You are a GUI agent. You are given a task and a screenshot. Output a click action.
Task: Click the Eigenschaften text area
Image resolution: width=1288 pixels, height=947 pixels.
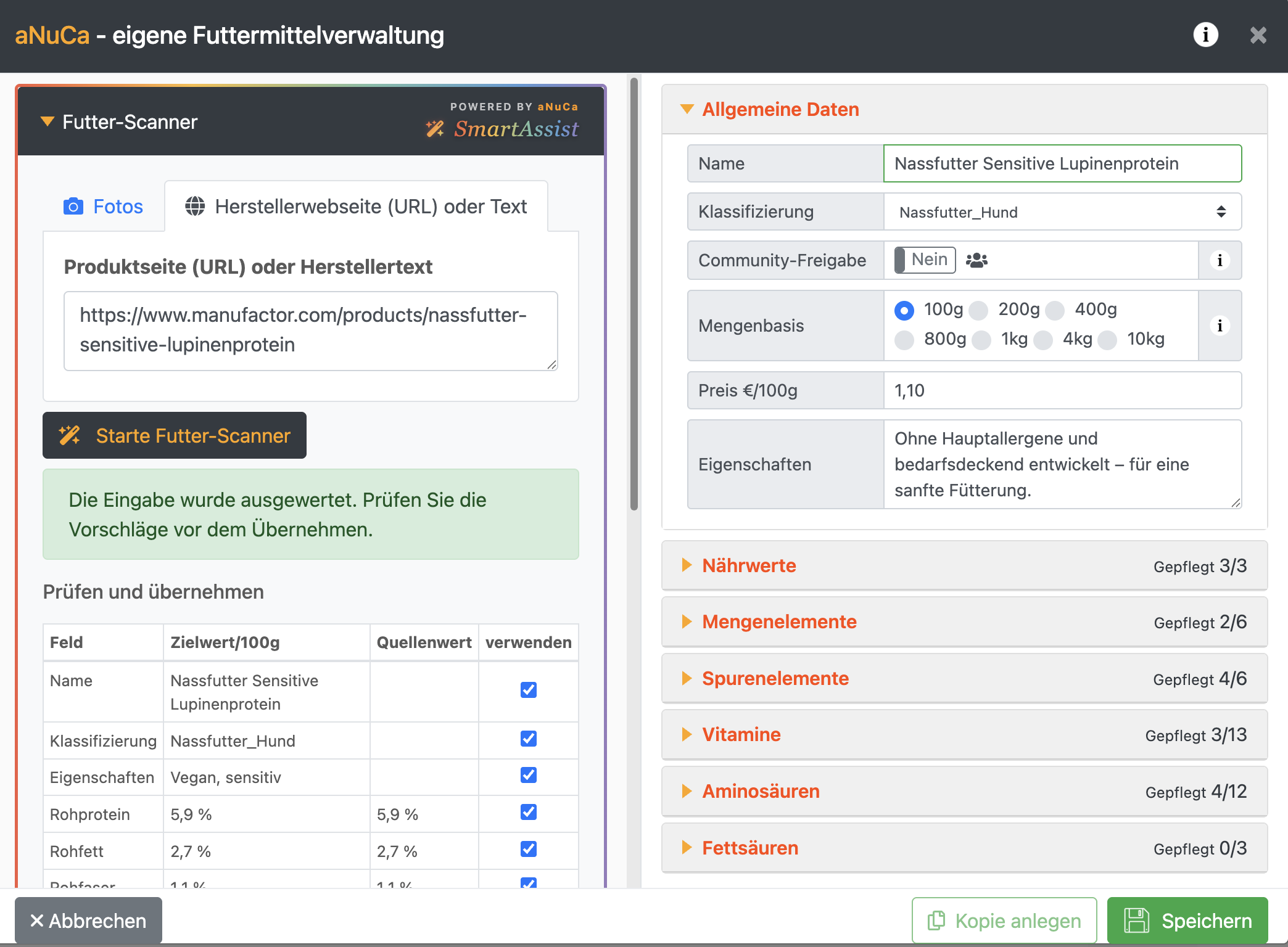pos(1062,464)
